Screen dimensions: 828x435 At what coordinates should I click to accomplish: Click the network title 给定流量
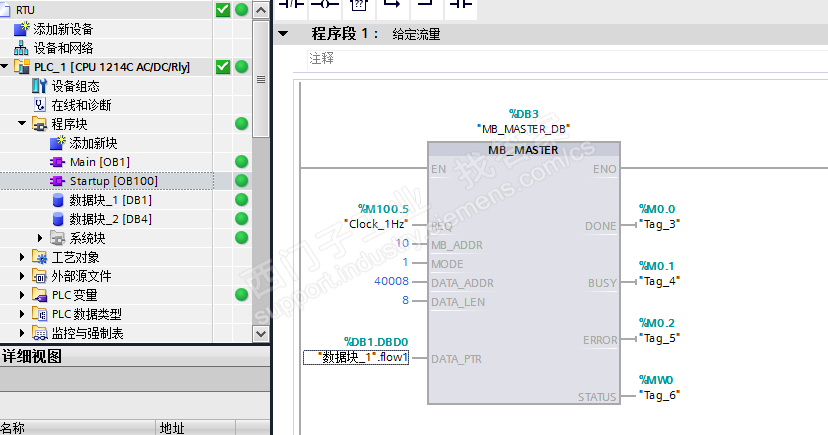[x=416, y=34]
